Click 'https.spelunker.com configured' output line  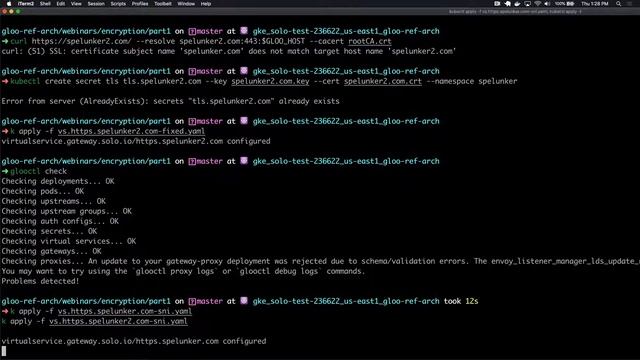pyautogui.click(x=134, y=341)
